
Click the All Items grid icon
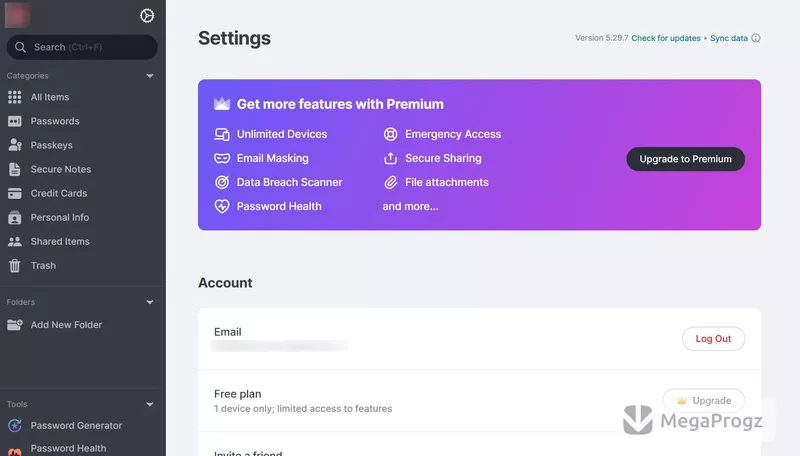[x=15, y=97]
